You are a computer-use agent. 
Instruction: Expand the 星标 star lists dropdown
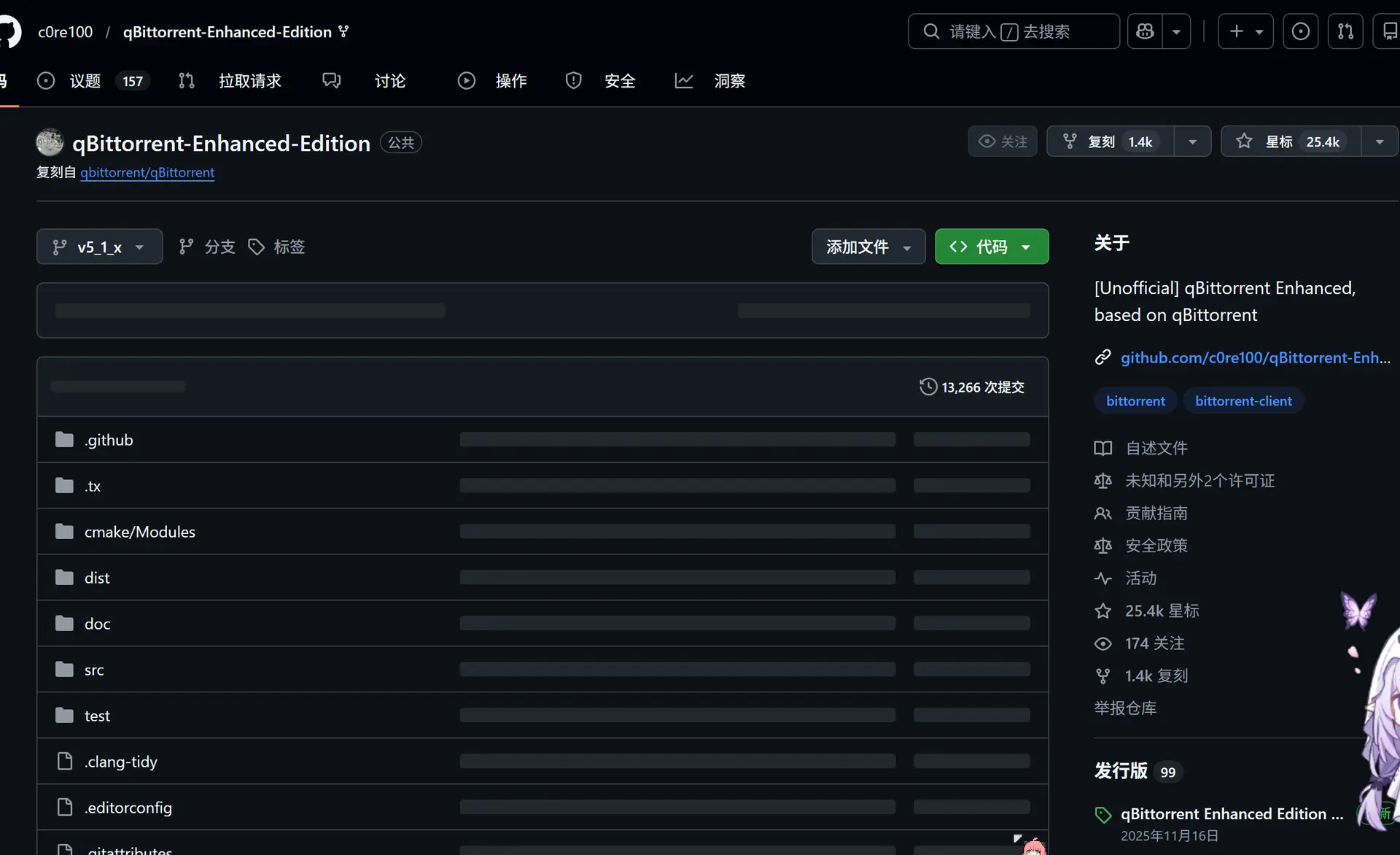[1380, 142]
